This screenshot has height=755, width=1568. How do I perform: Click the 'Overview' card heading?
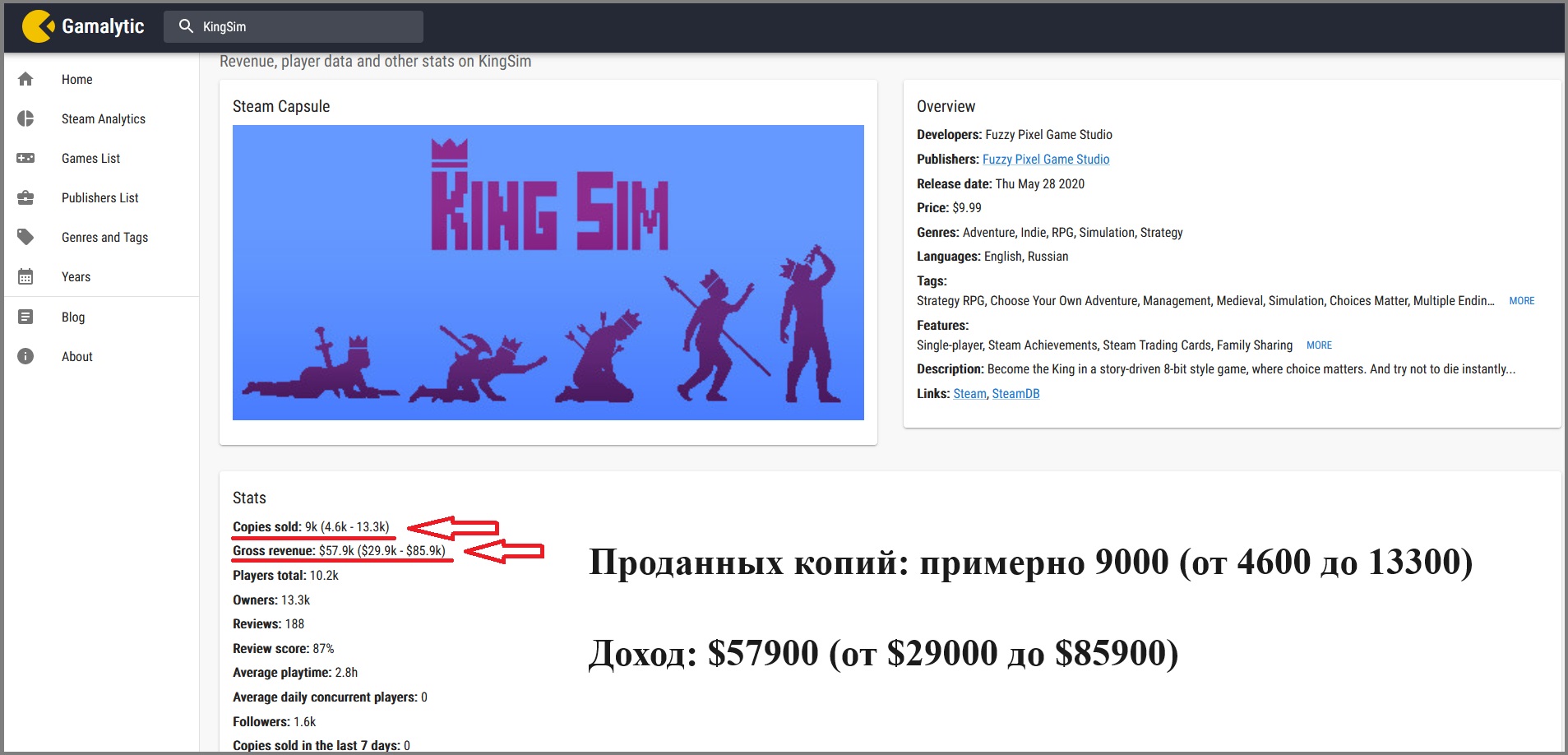coord(946,106)
